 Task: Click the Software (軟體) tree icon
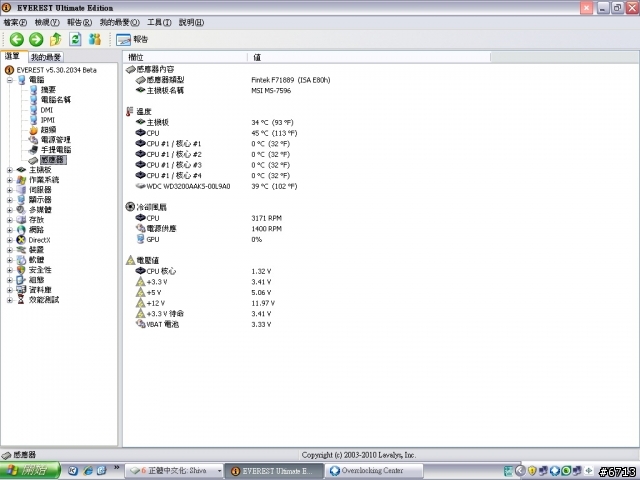coord(21,260)
